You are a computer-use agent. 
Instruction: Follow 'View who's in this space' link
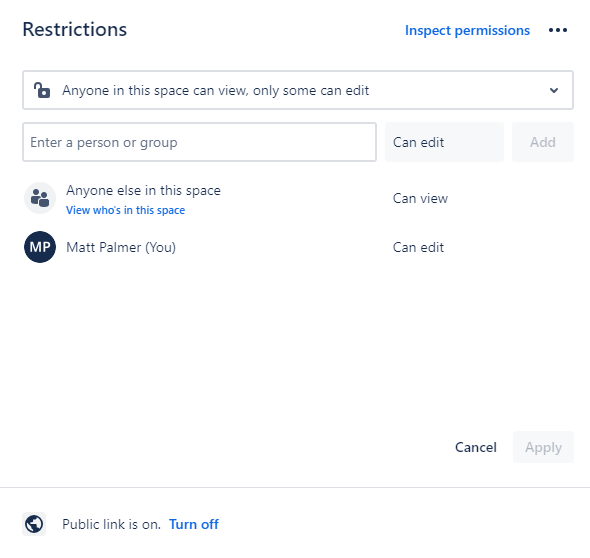tap(125, 210)
